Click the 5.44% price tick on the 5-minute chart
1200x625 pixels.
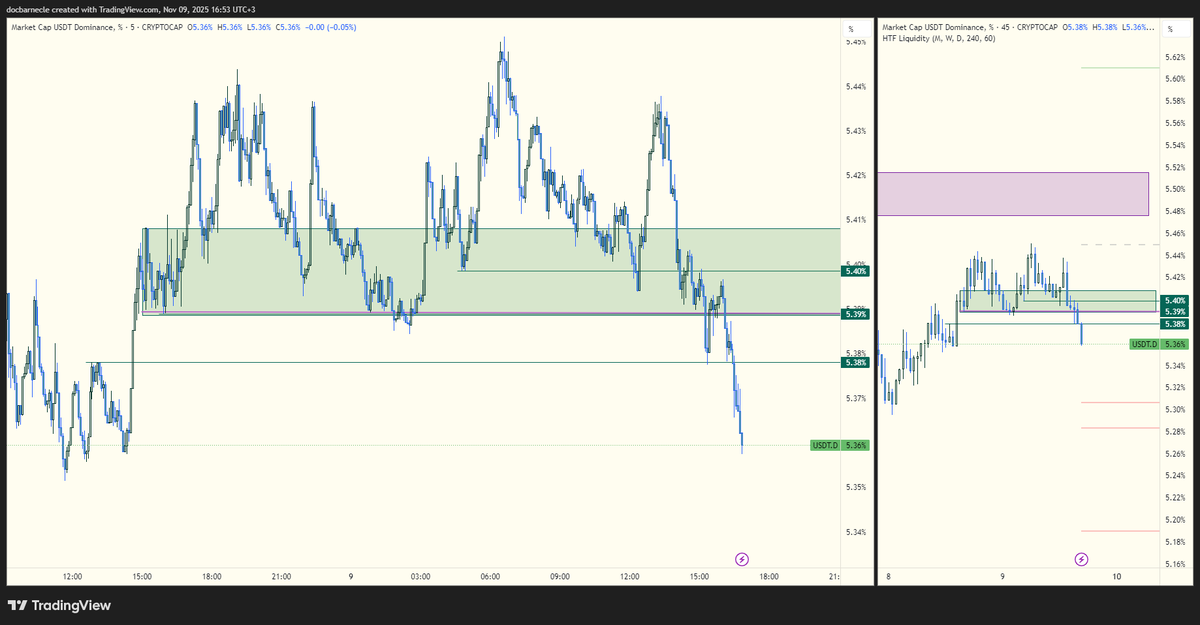(855, 87)
